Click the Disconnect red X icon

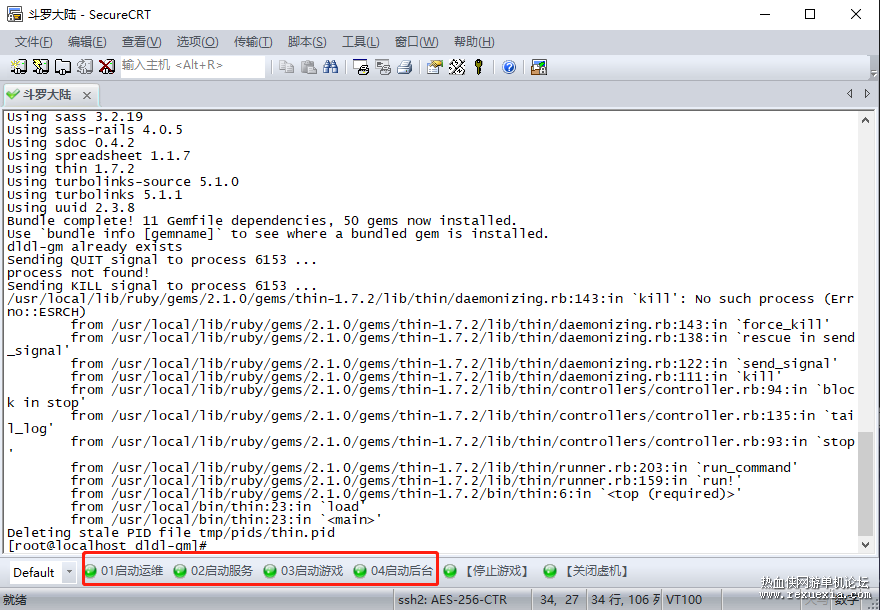107,67
